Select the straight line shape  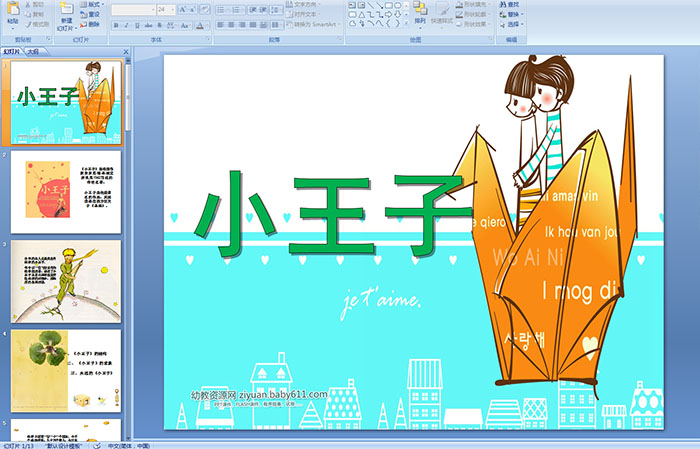tap(371, 6)
